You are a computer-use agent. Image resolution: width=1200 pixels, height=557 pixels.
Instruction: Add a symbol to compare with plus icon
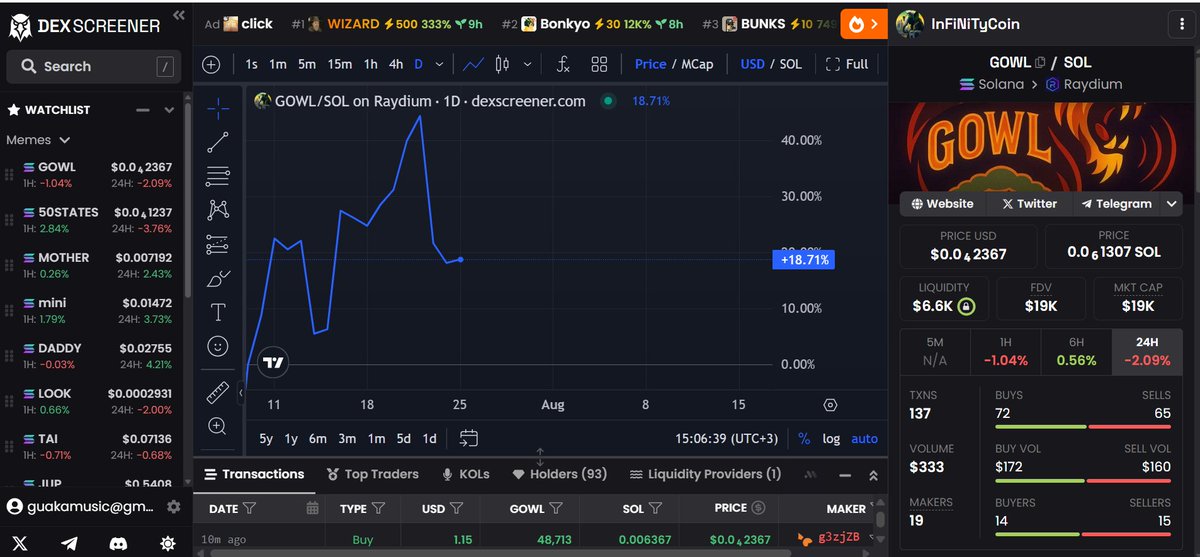click(x=211, y=64)
